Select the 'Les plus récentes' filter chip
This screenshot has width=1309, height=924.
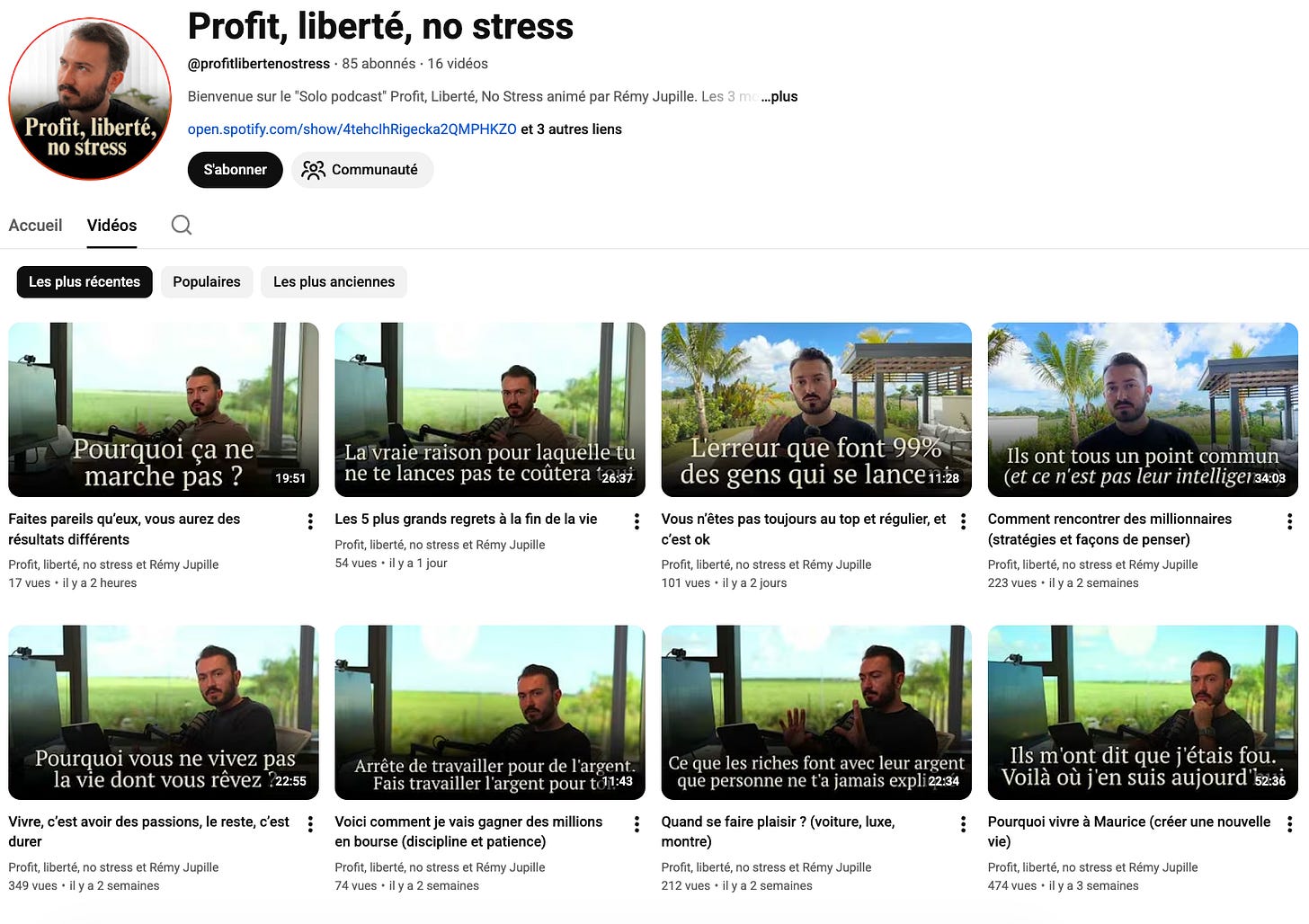point(85,282)
